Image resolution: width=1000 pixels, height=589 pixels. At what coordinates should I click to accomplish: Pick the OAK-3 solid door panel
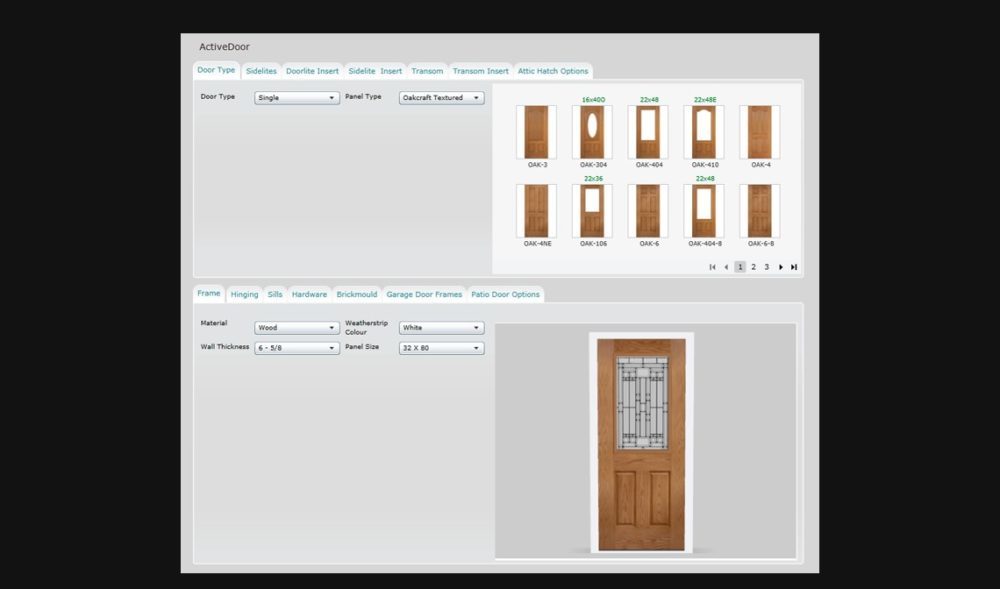click(x=537, y=132)
